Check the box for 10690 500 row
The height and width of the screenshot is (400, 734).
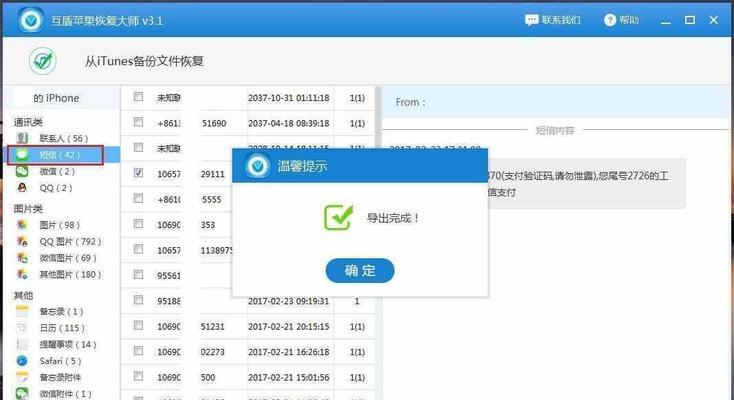tap(138, 376)
